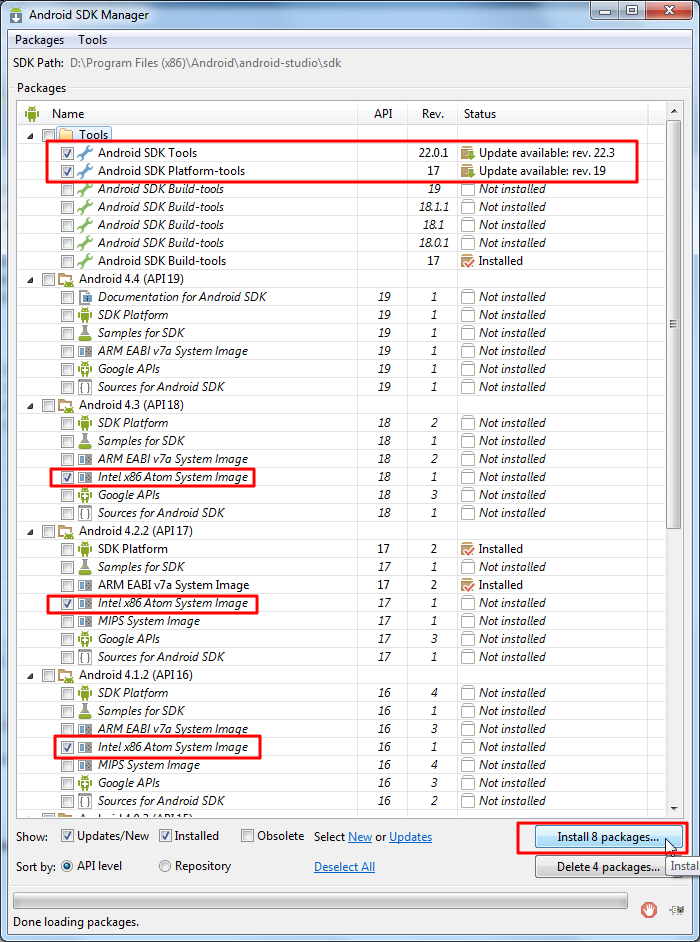
Task: Click Install 8 packages button
Action: (x=608, y=837)
